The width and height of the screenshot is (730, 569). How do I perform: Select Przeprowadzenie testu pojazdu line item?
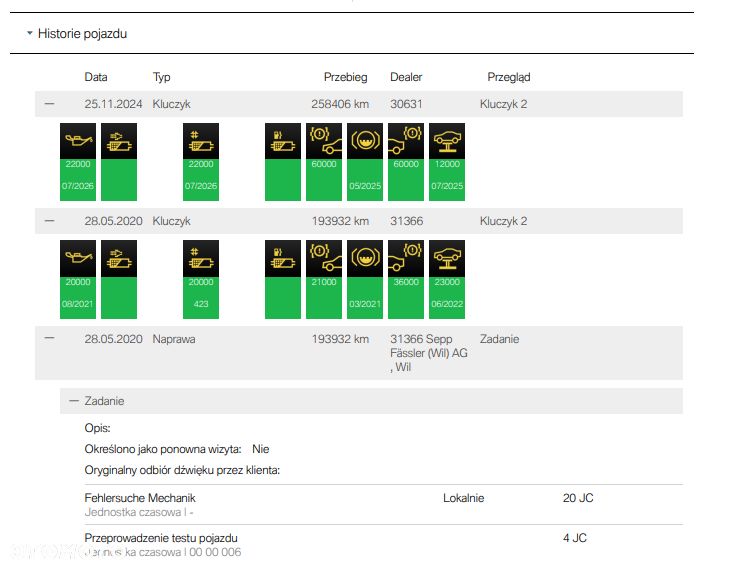[x=161, y=538]
